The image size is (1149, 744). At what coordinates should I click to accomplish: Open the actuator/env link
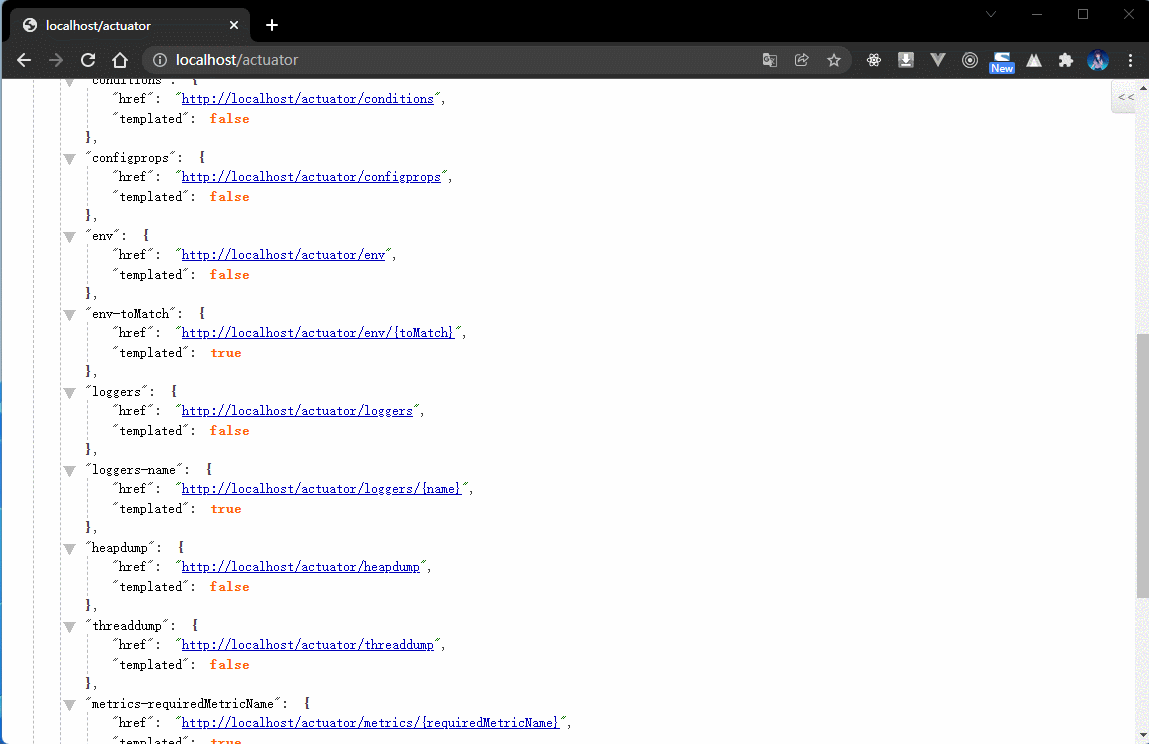pos(284,255)
